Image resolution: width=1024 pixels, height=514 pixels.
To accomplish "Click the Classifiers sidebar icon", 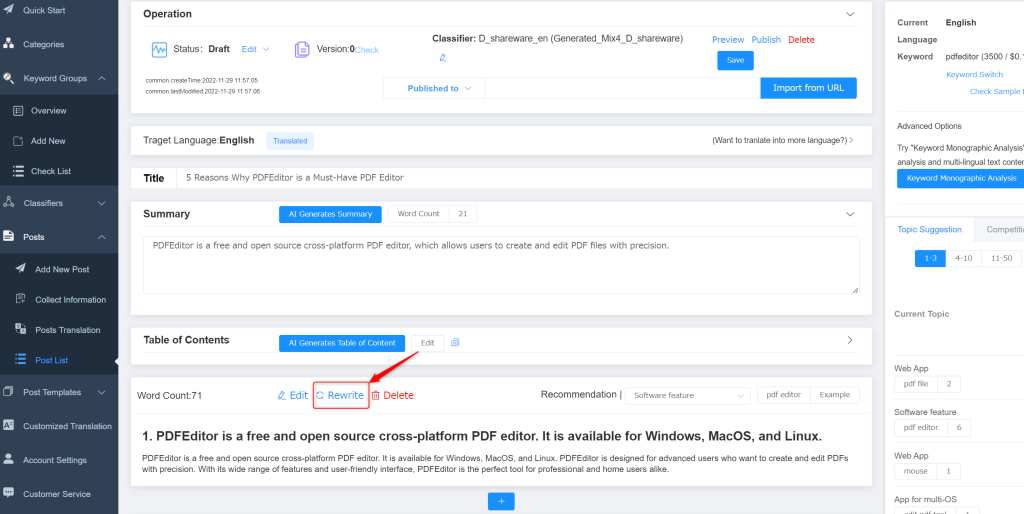I will pyautogui.click(x=8, y=202).
